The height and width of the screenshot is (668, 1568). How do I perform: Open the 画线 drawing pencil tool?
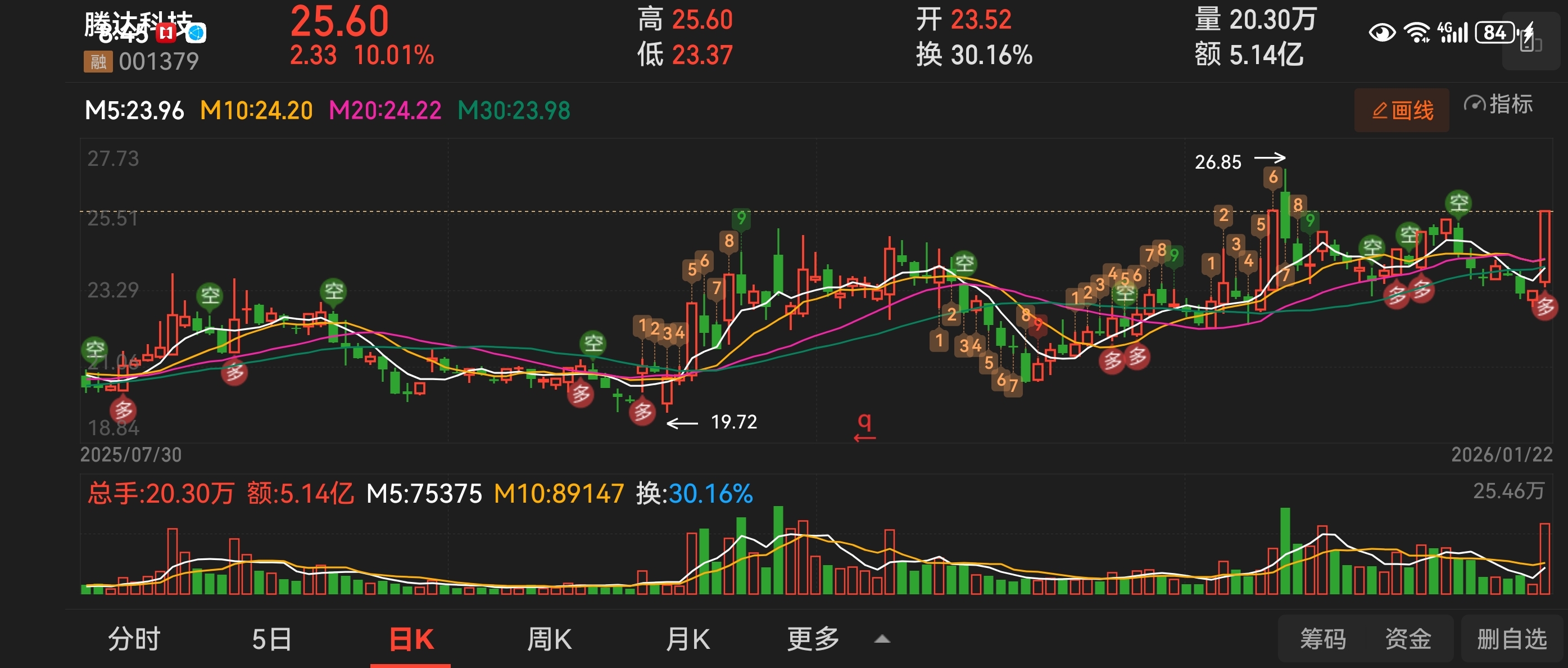pyautogui.click(x=1401, y=110)
